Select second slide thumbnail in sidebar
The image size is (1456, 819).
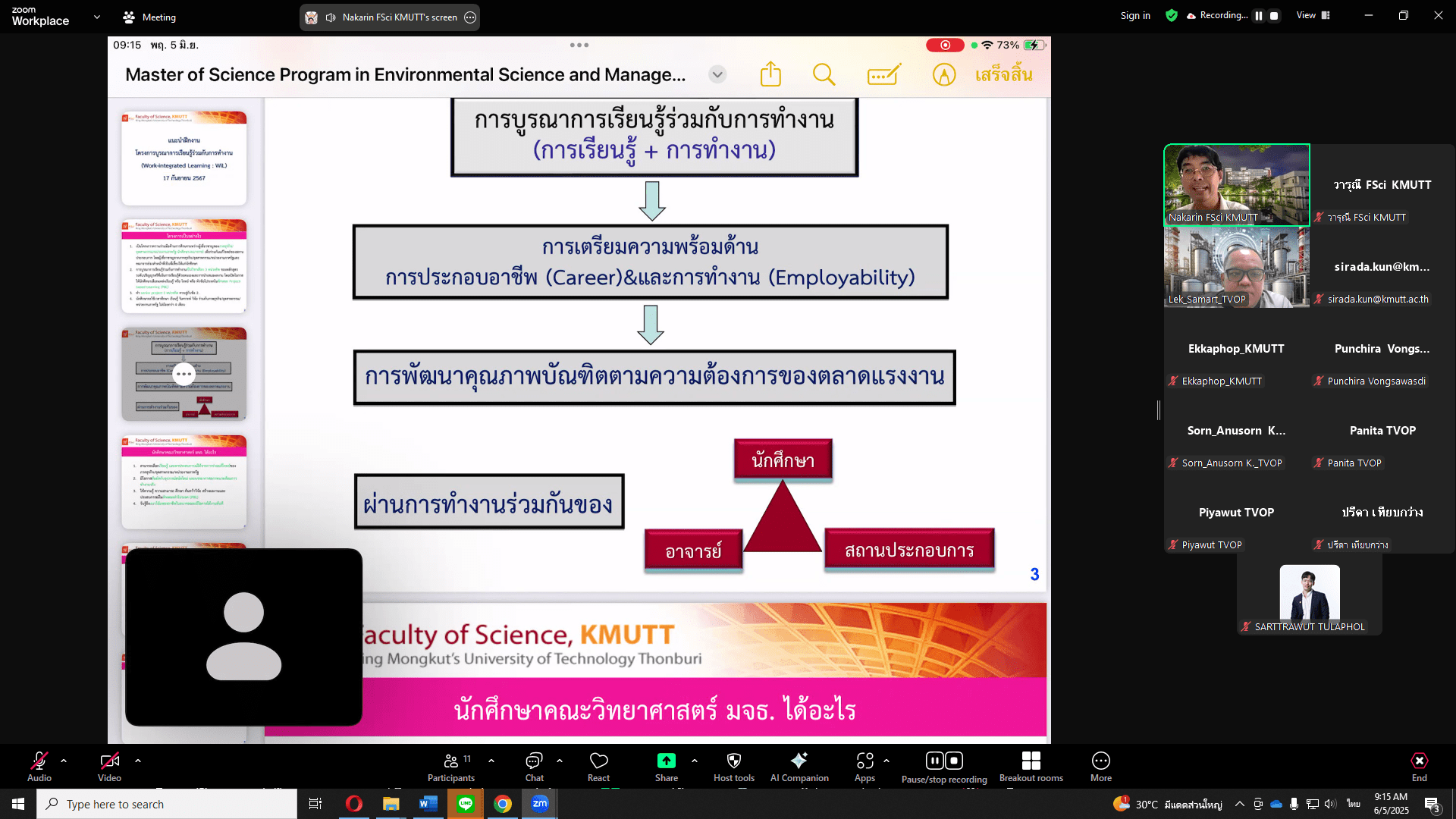pos(184,266)
